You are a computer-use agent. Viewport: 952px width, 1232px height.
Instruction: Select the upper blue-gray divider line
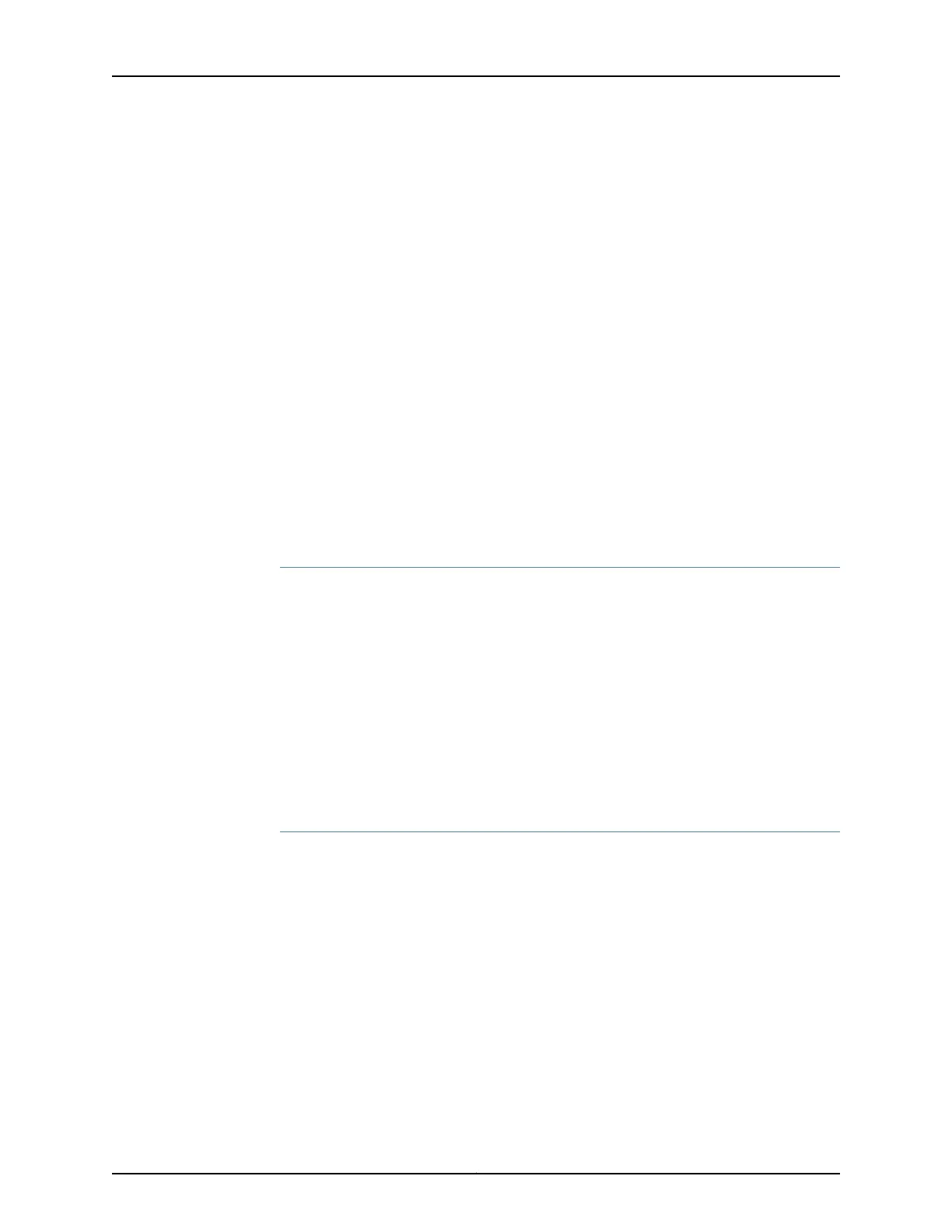point(560,568)
